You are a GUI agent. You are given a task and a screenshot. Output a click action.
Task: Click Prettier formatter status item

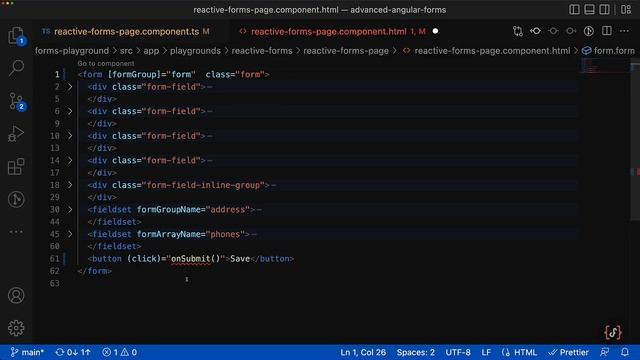click(569, 352)
